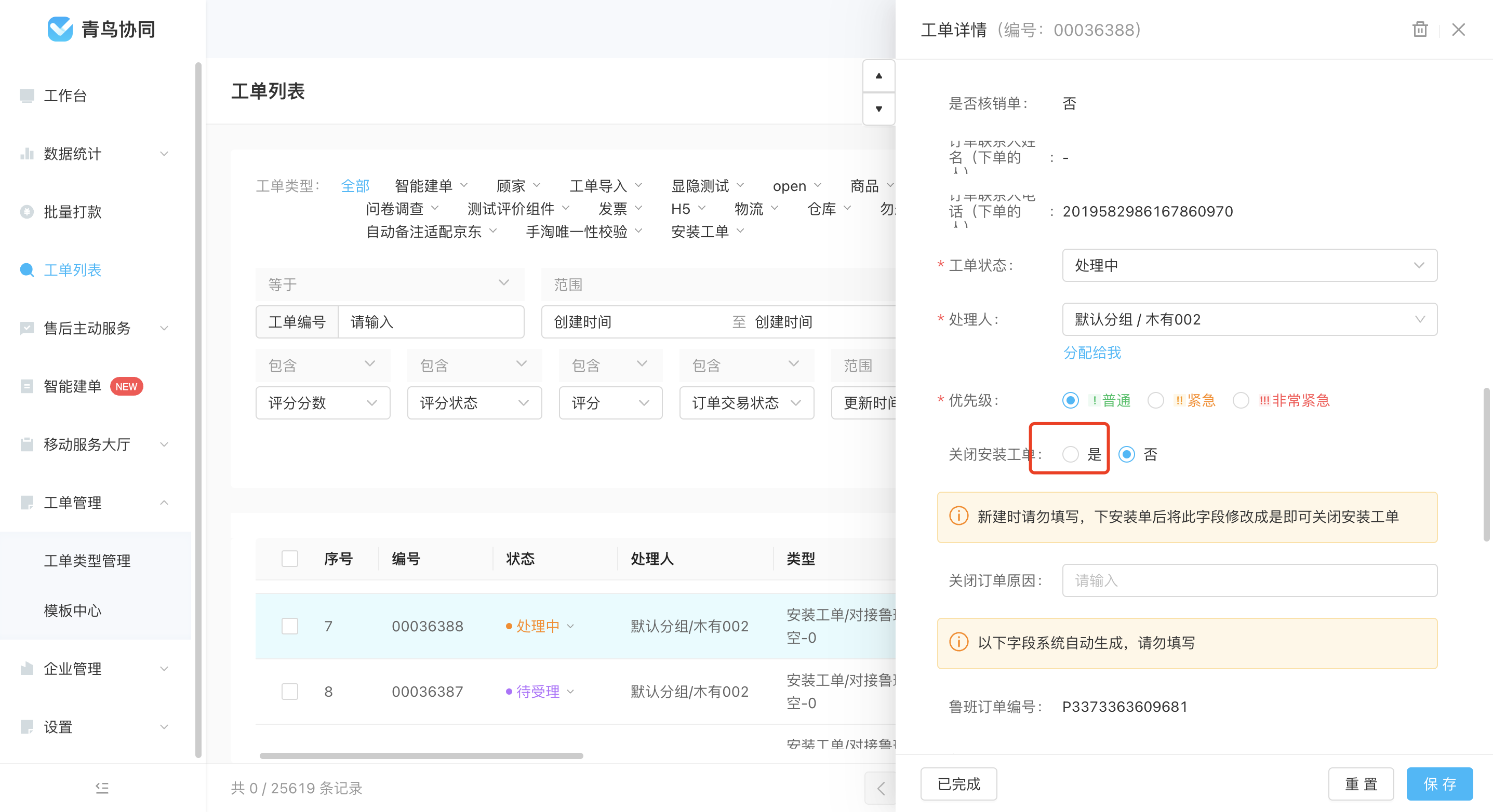This screenshot has width=1493, height=812.
Task: Go to the previous work order with the up arrow
Action: pos(878,76)
